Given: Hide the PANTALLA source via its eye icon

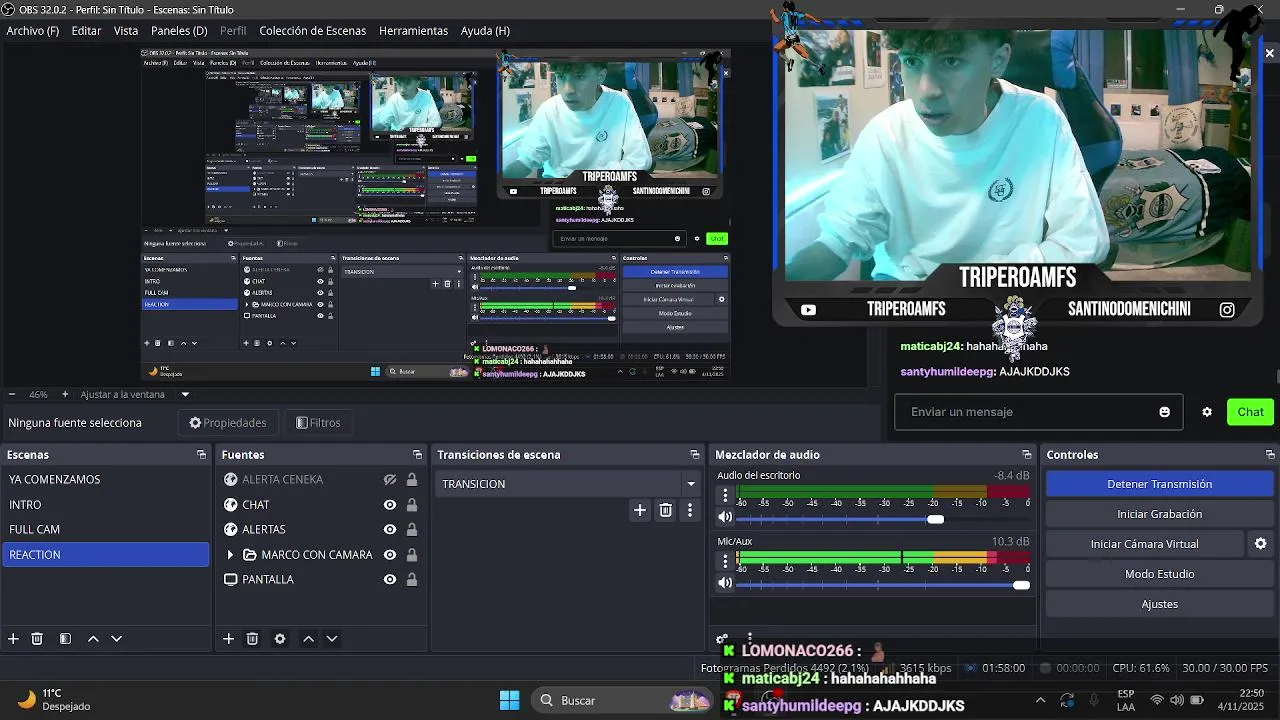Looking at the screenshot, I should click(x=390, y=580).
